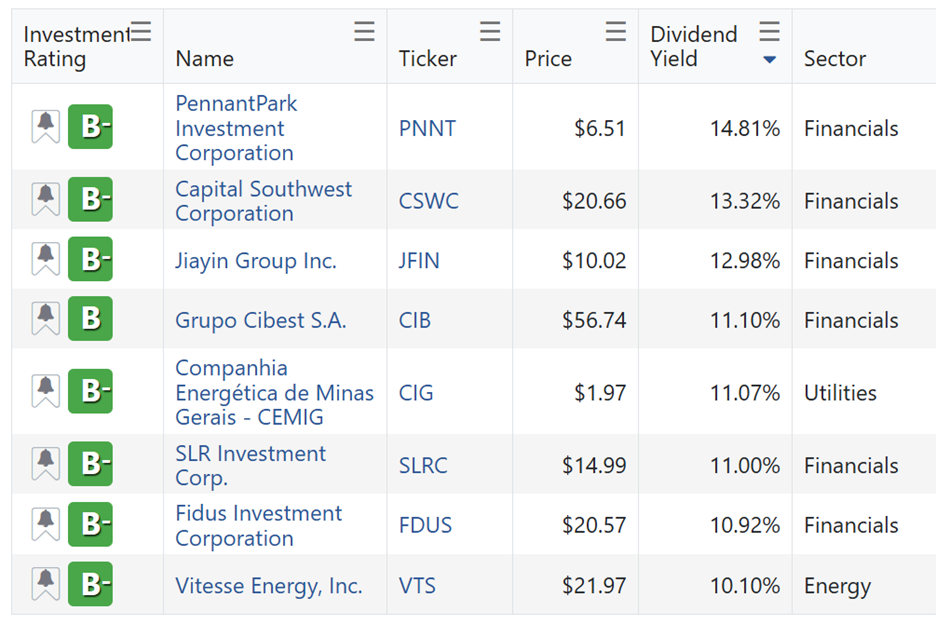
Task: Toggle the alert bell for Grupo Cibest
Action: 46,319
